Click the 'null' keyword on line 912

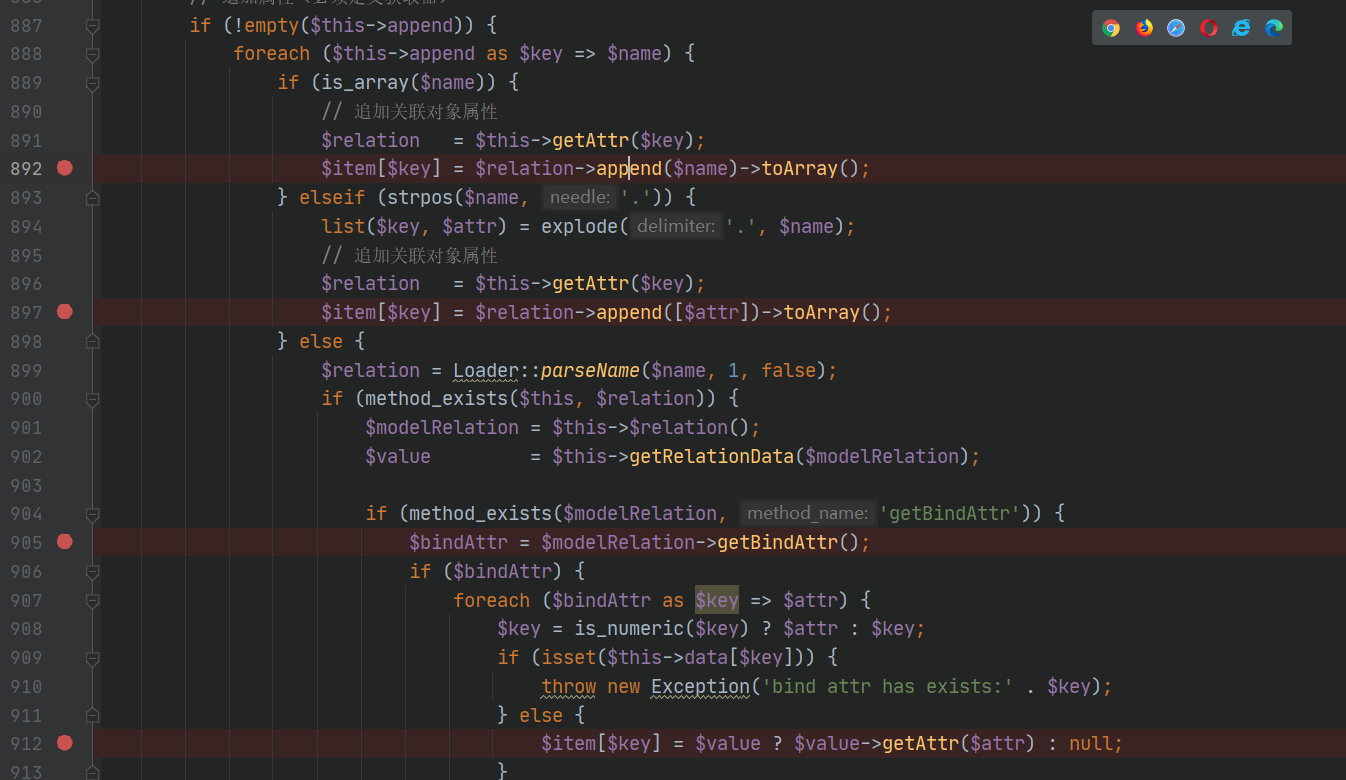[1090, 743]
